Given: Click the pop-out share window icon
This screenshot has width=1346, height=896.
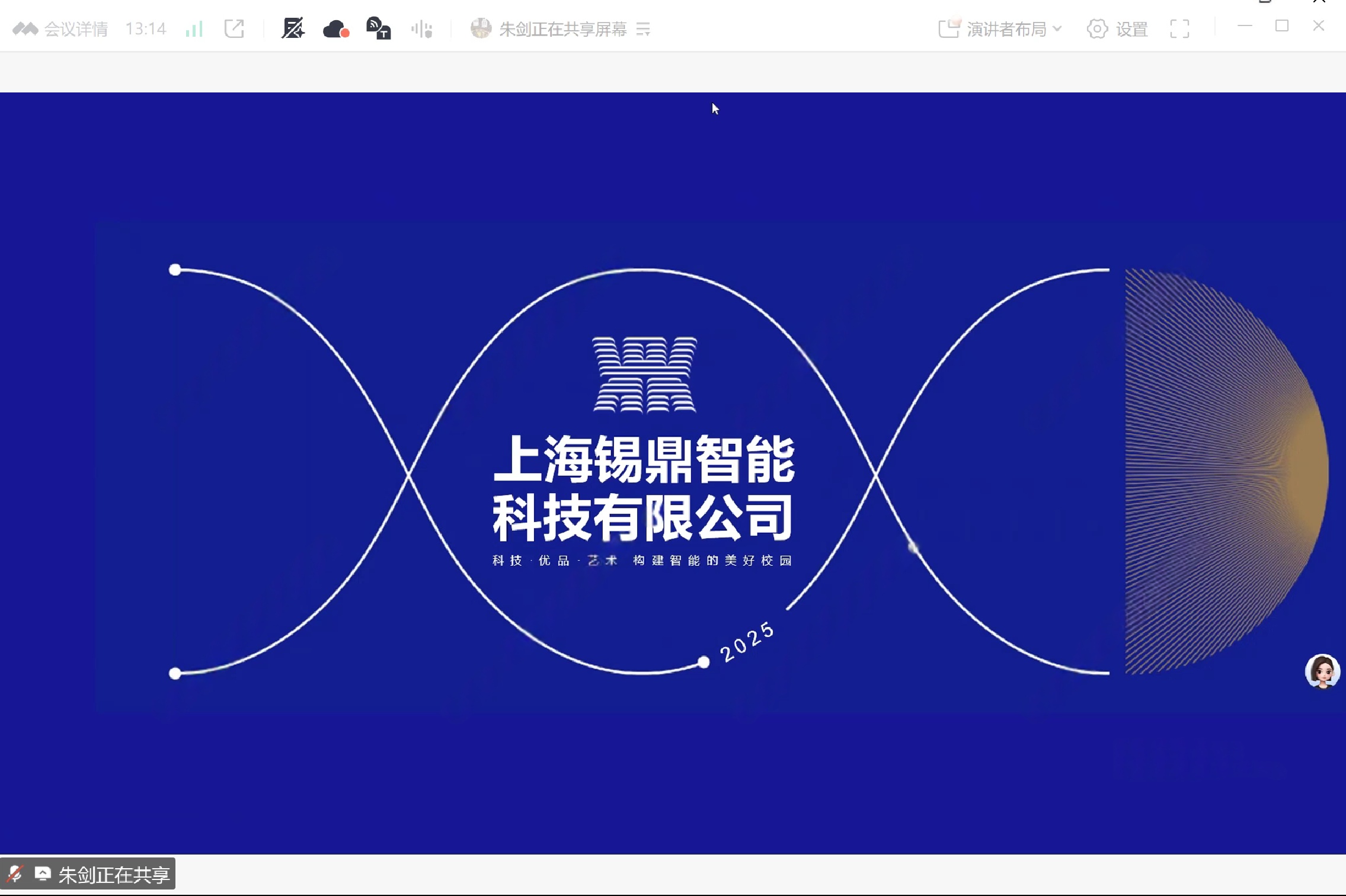Looking at the screenshot, I should (x=234, y=29).
